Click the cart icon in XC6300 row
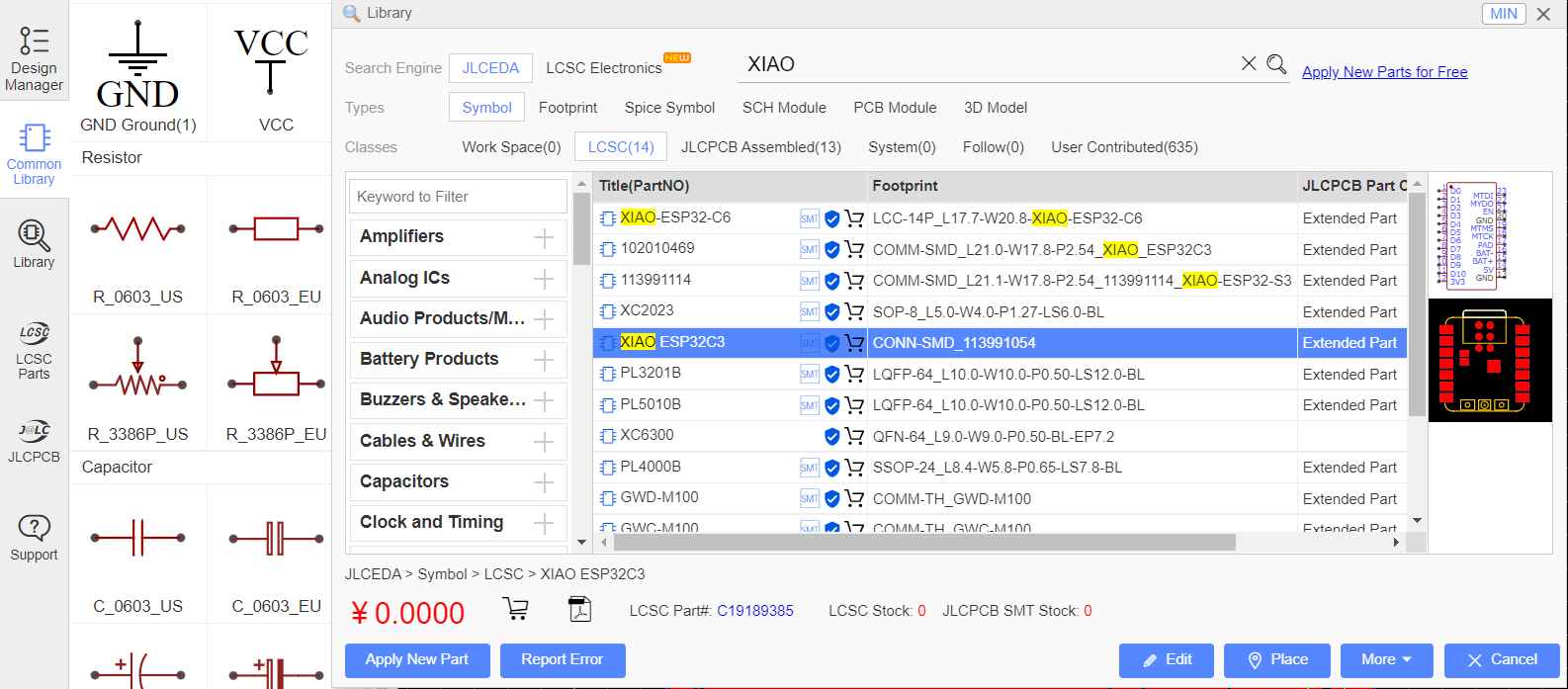The width and height of the screenshot is (1568, 689). coord(854,436)
